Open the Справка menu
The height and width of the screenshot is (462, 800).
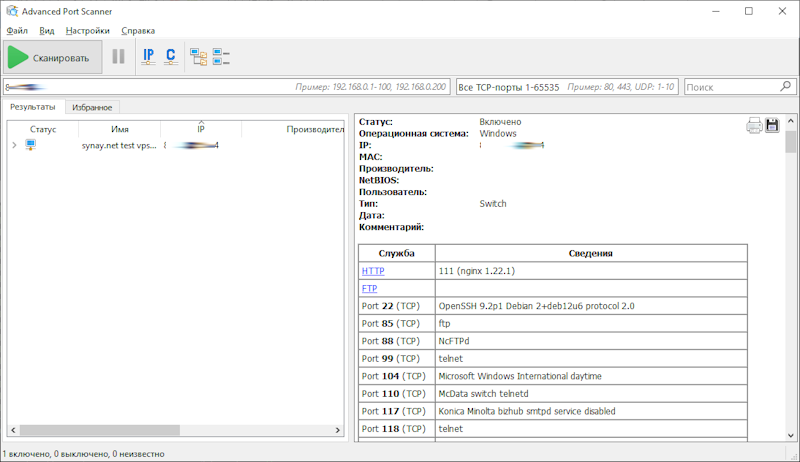[138, 31]
